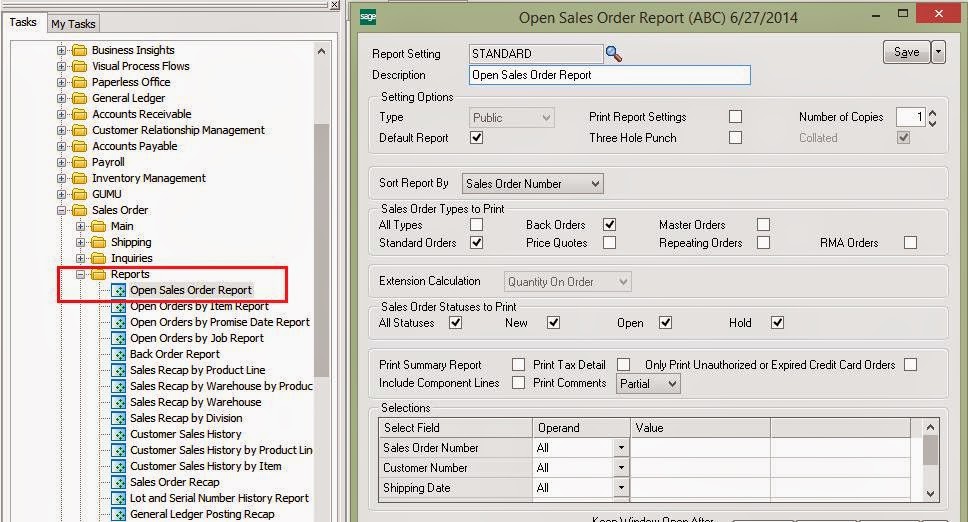The width and height of the screenshot is (968, 522).
Task: Click the Report Setting lookup magnifier icon
Action: [x=613, y=54]
